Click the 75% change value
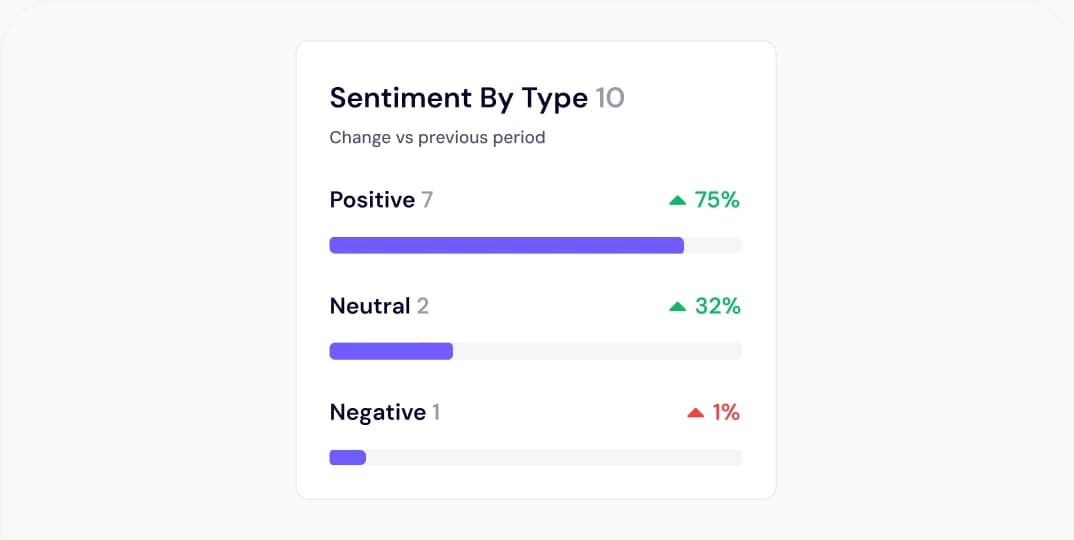The height and width of the screenshot is (540, 1074). (717, 200)
